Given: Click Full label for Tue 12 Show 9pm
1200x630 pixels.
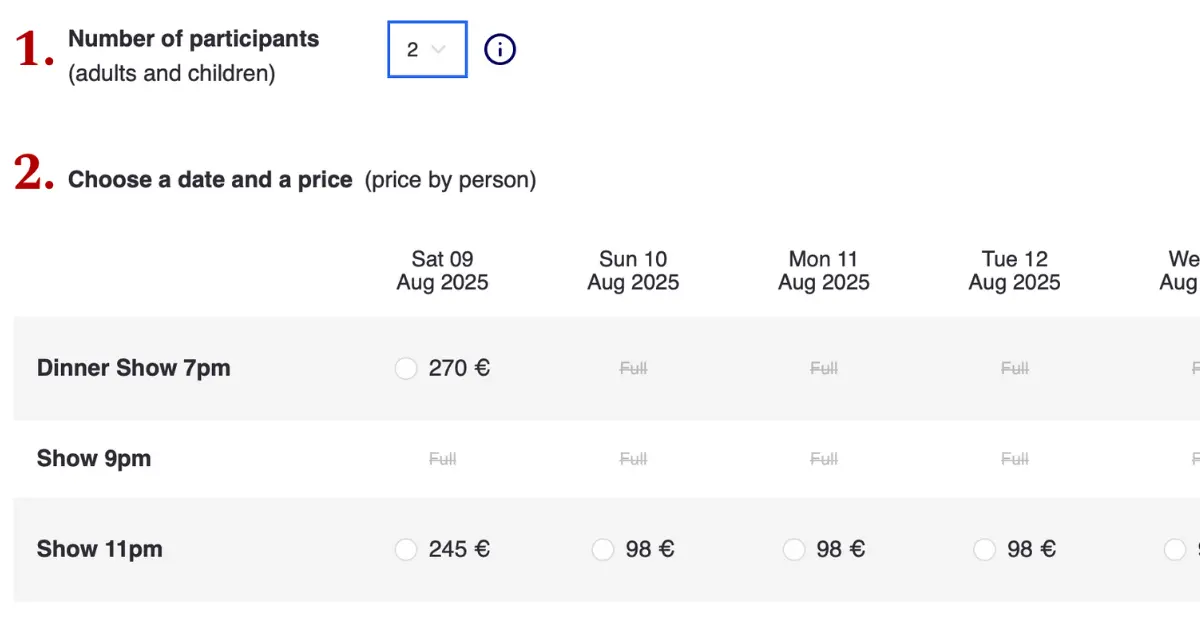Looking at the screenshot, I should click(x=1014, y=460).
